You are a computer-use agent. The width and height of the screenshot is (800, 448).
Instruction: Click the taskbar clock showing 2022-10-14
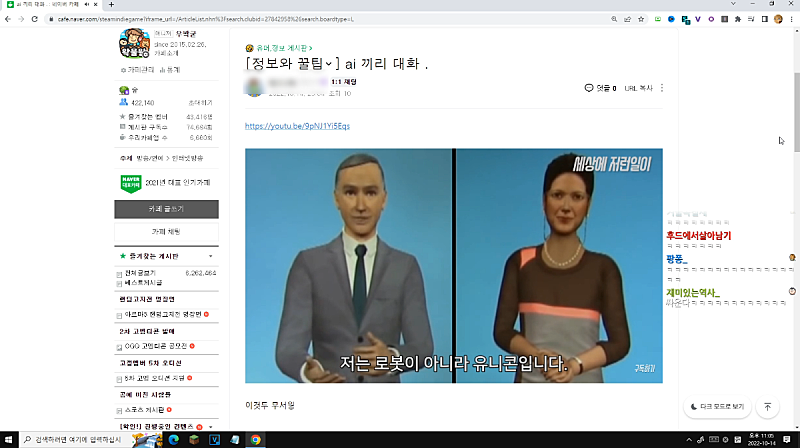761,439
